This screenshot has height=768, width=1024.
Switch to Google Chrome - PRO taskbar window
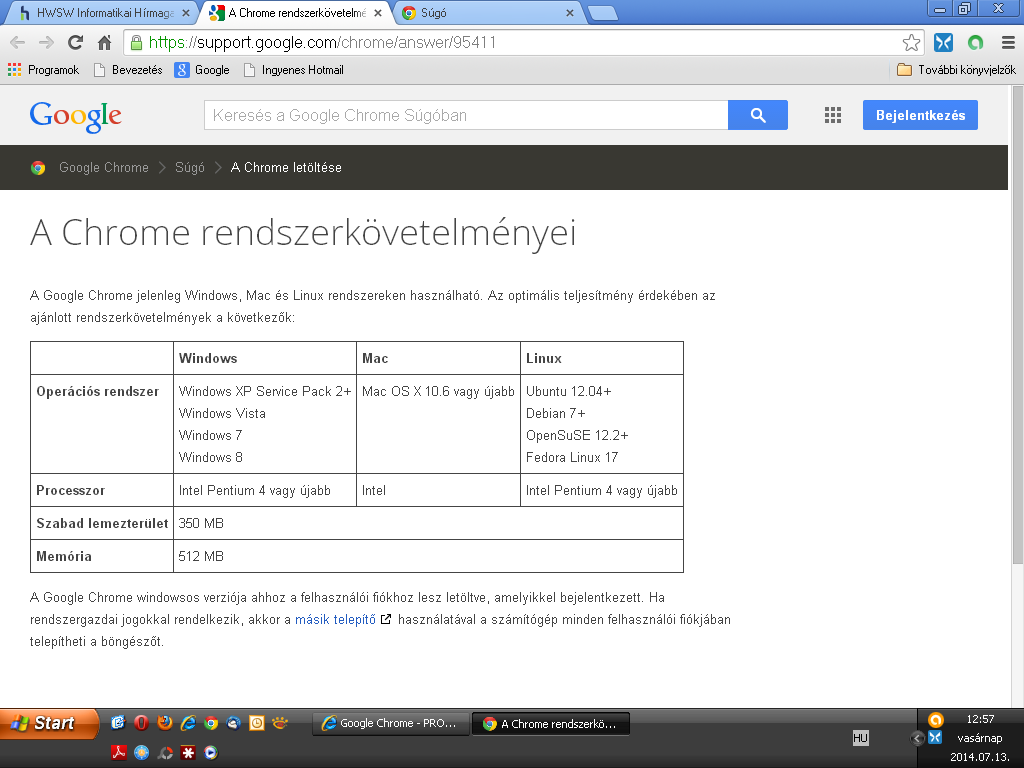[391, 724]
